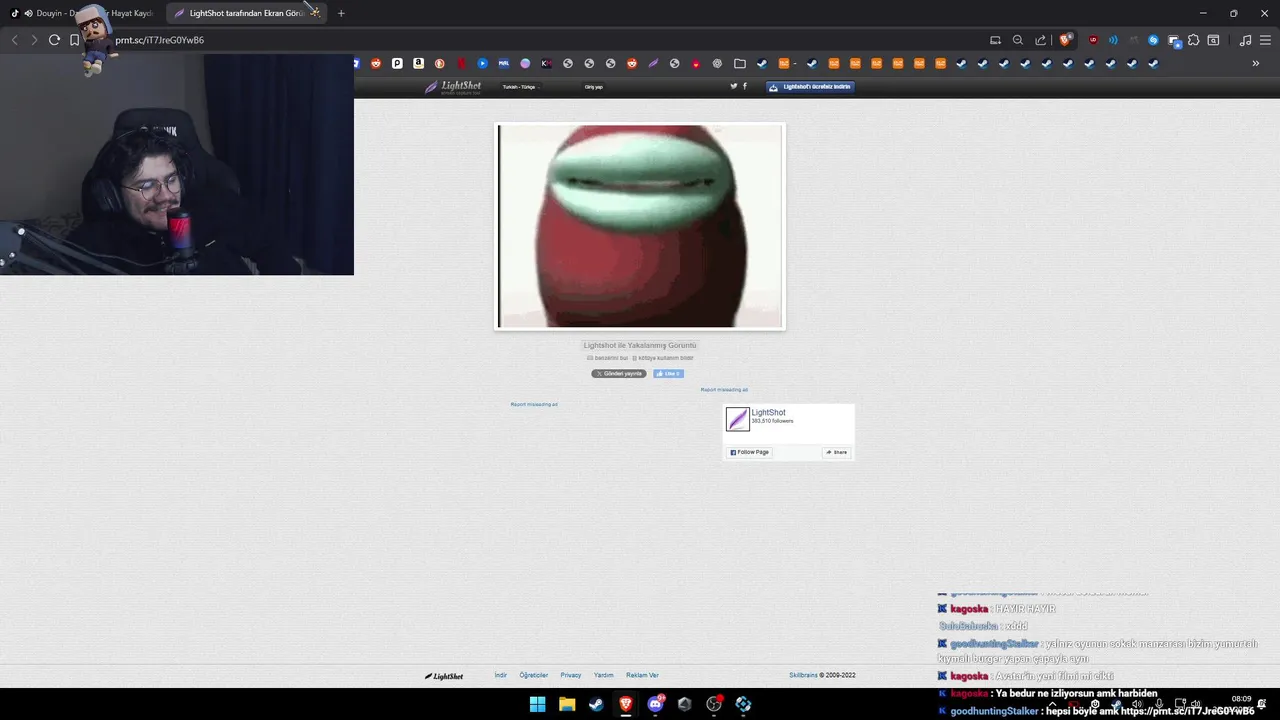The height and width of the screenshot is (720, 1280).
Task: Open the LightShot Twitter icon in header
Action: click(734, 86)
